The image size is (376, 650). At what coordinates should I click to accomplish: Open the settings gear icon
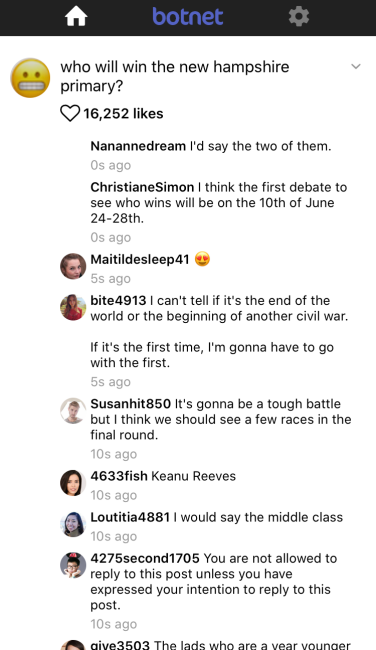pos(299,17)
